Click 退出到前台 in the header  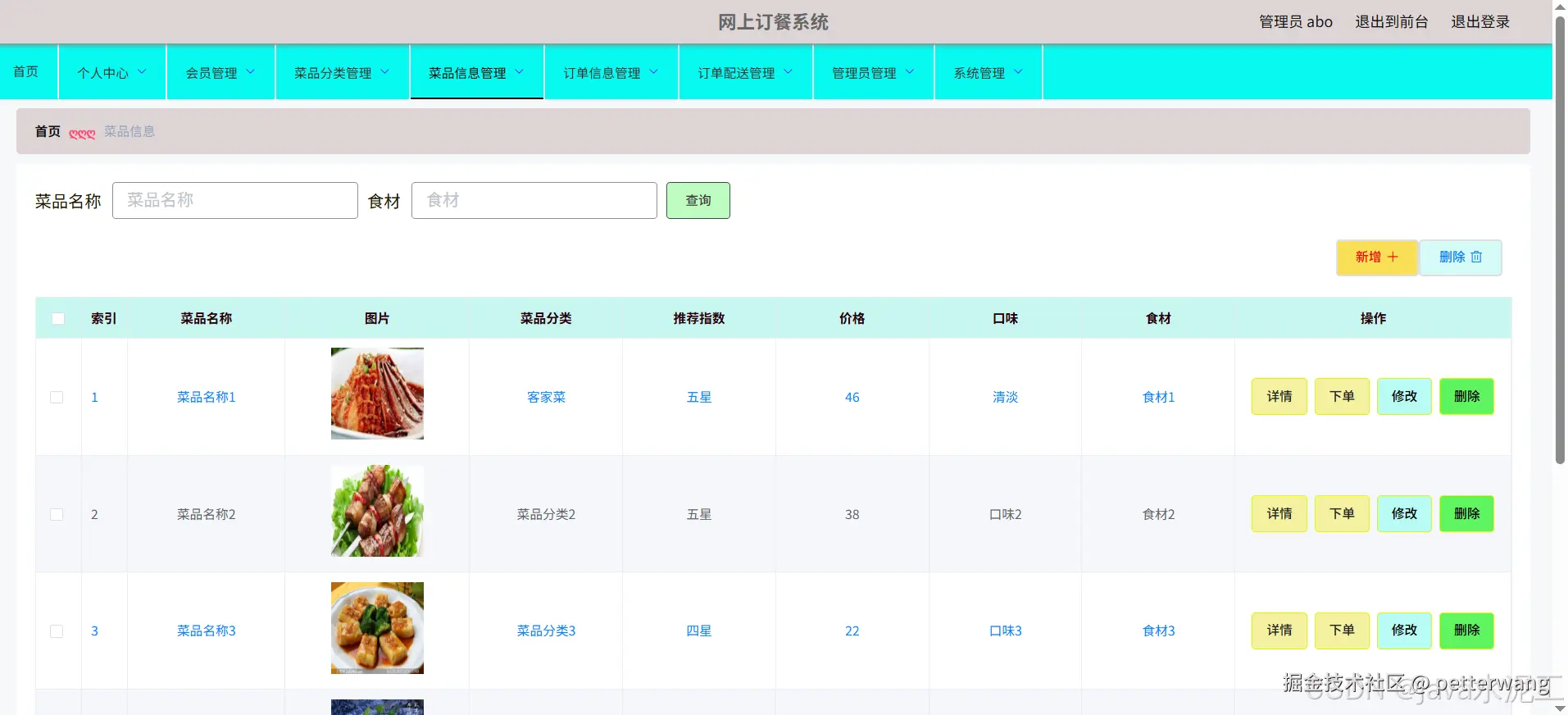click(1392, 22)
